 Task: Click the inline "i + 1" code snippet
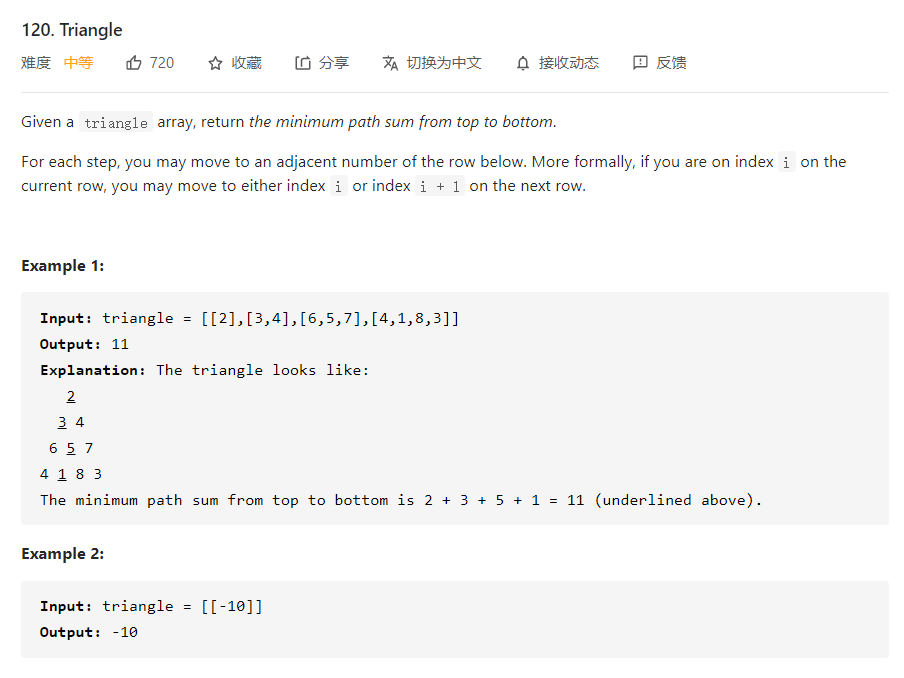pos(440,187)
